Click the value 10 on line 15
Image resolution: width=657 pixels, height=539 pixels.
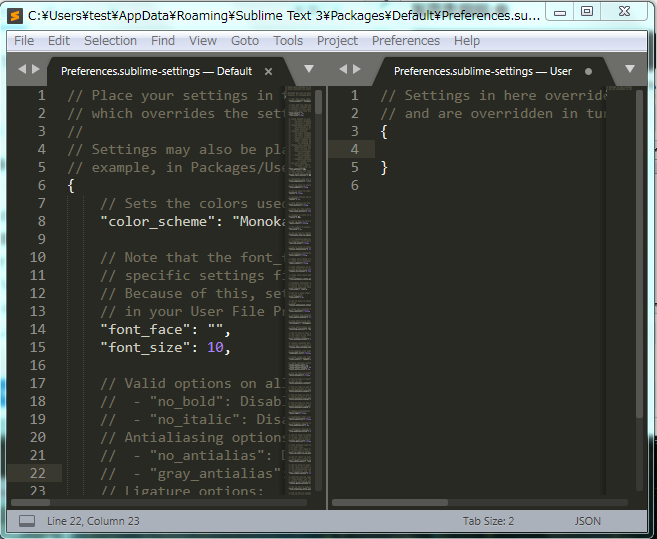click(215, 347)
